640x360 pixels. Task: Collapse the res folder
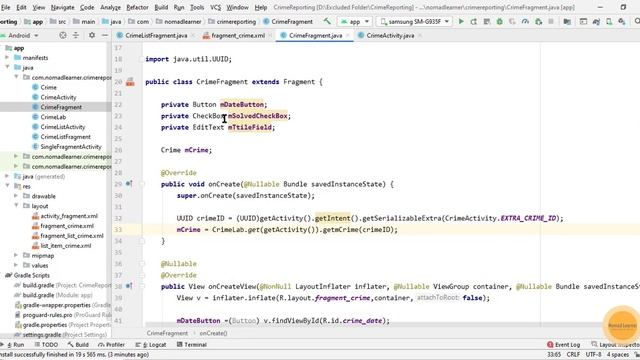[7, 186]
